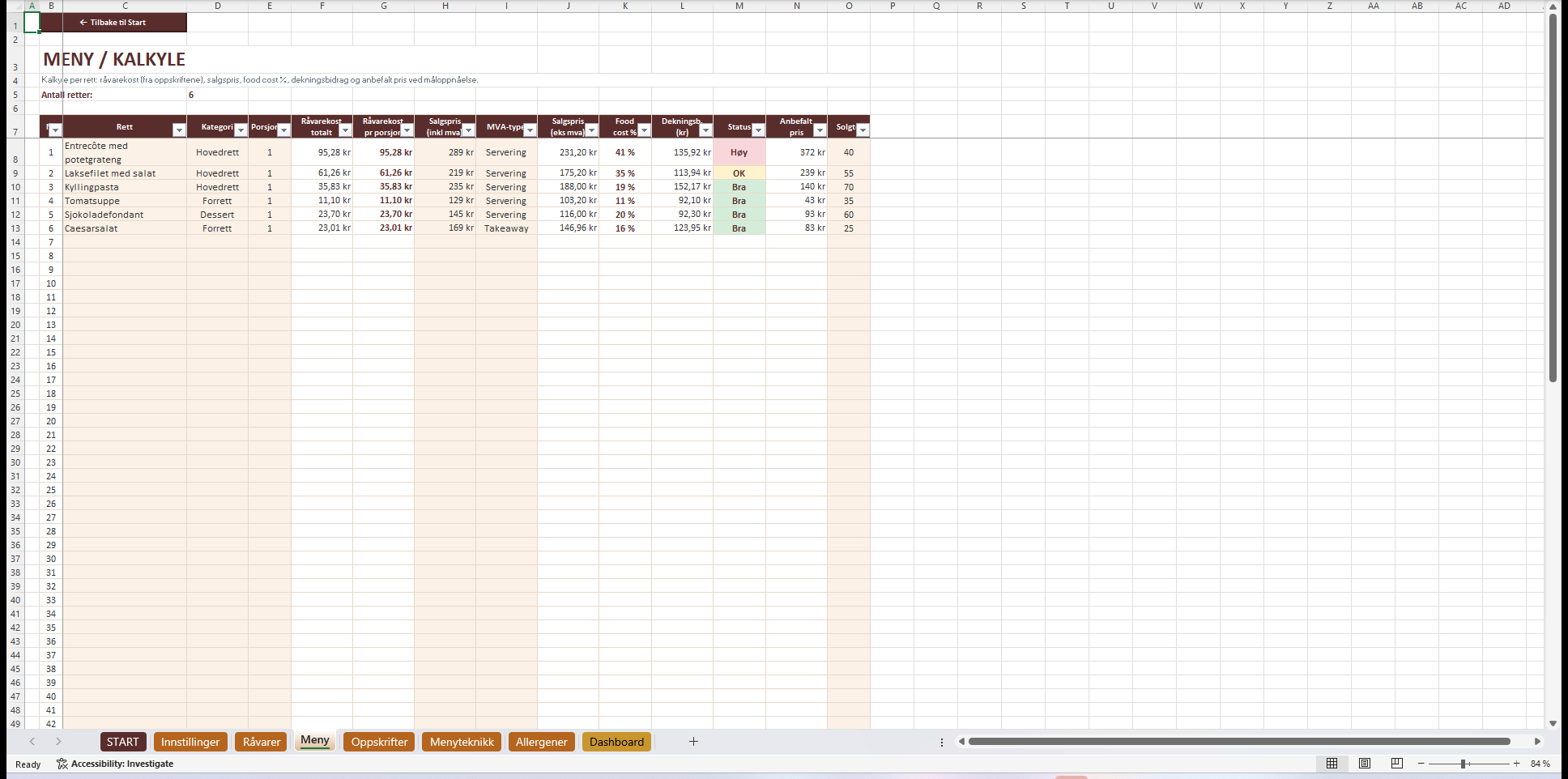
Task: Switch to Normal view icon
Action: (x=1332, y=764)
